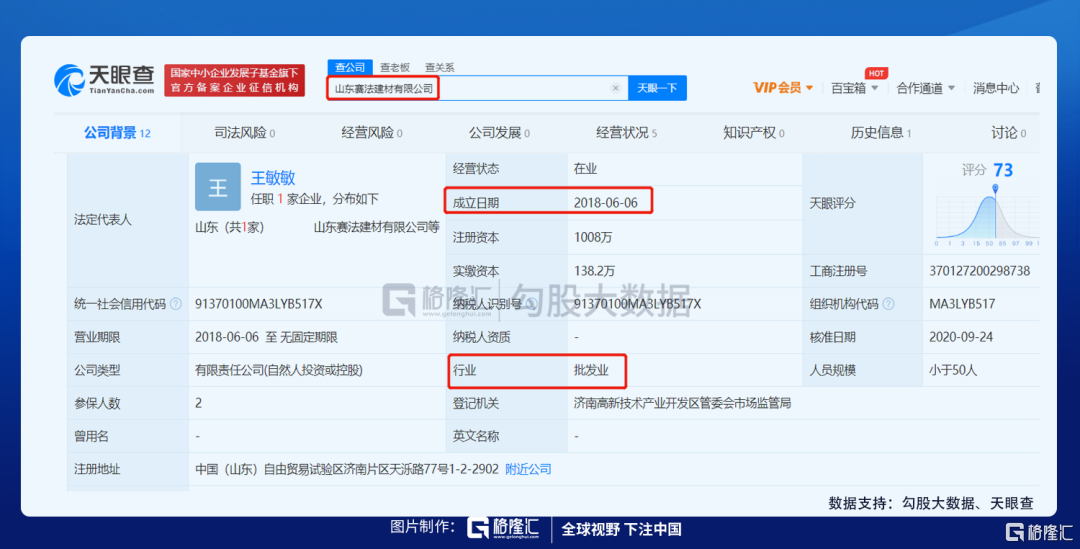The image size is (1080, 549).
Task: Switch to the 查老板 search tab
Action: (395, 68)
